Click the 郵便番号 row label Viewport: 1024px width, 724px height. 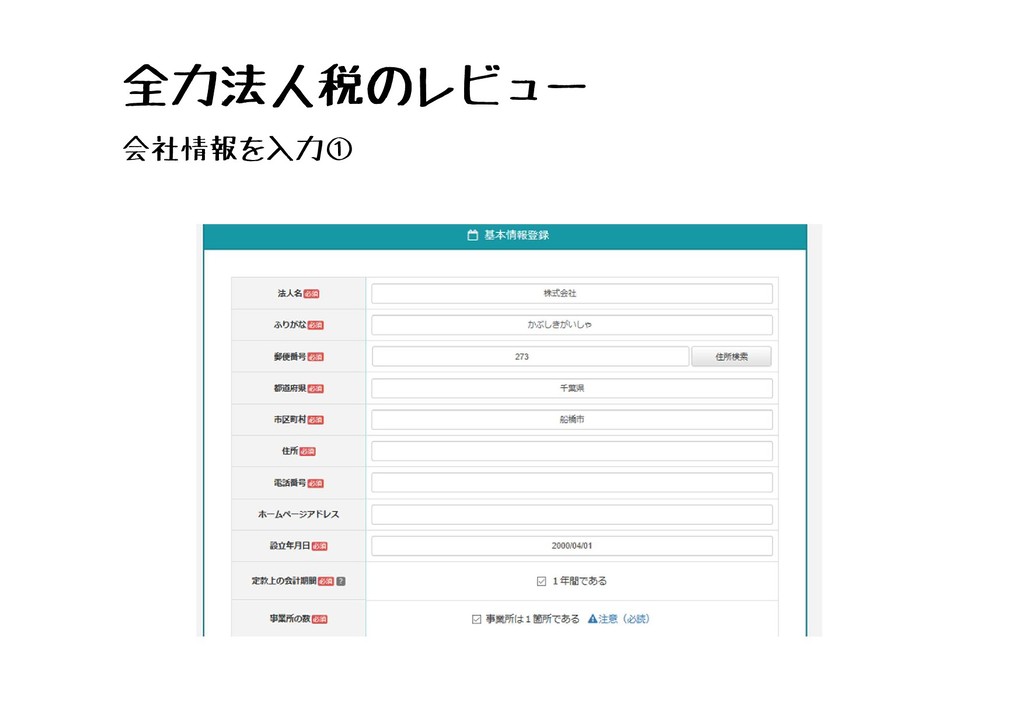coord(290,356)
